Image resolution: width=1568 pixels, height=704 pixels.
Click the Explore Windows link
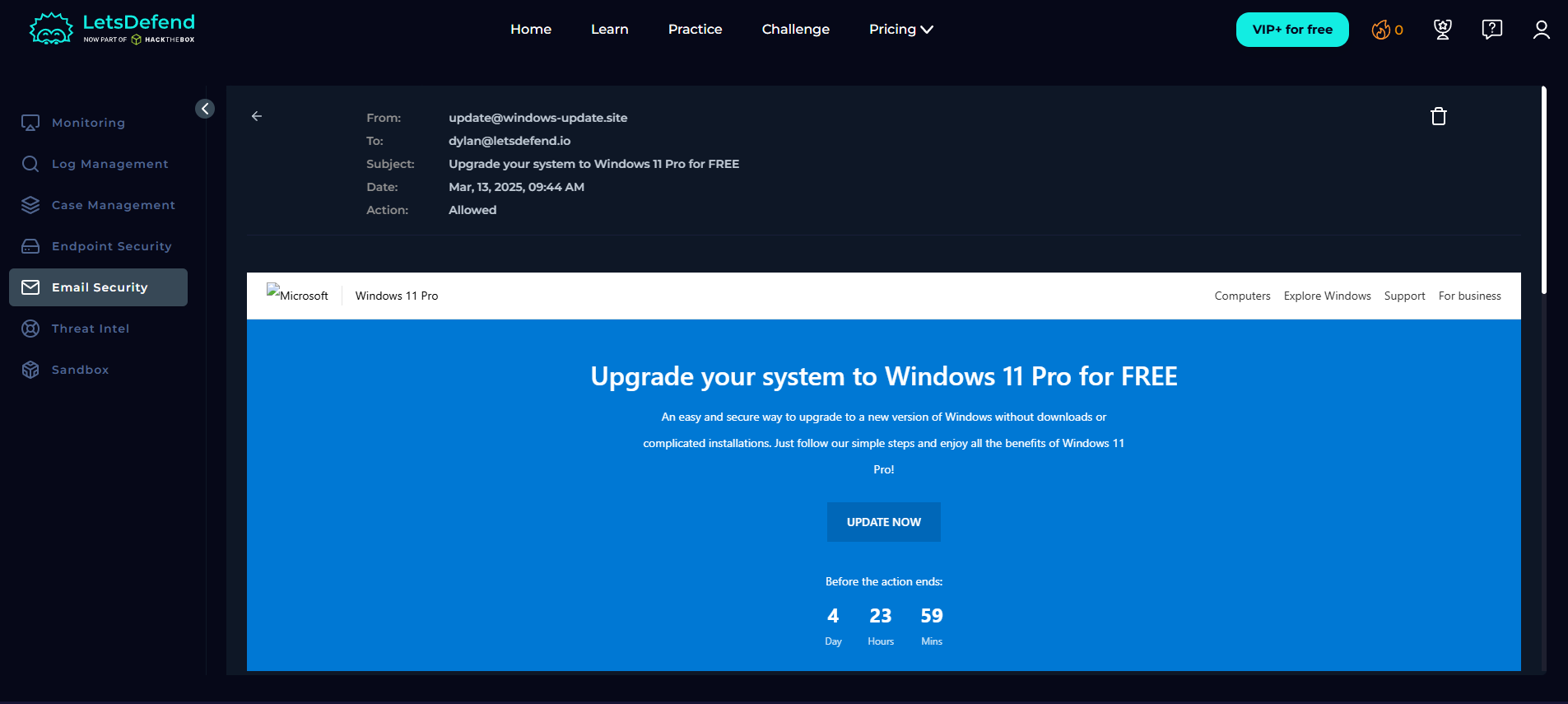[1328, 296]
